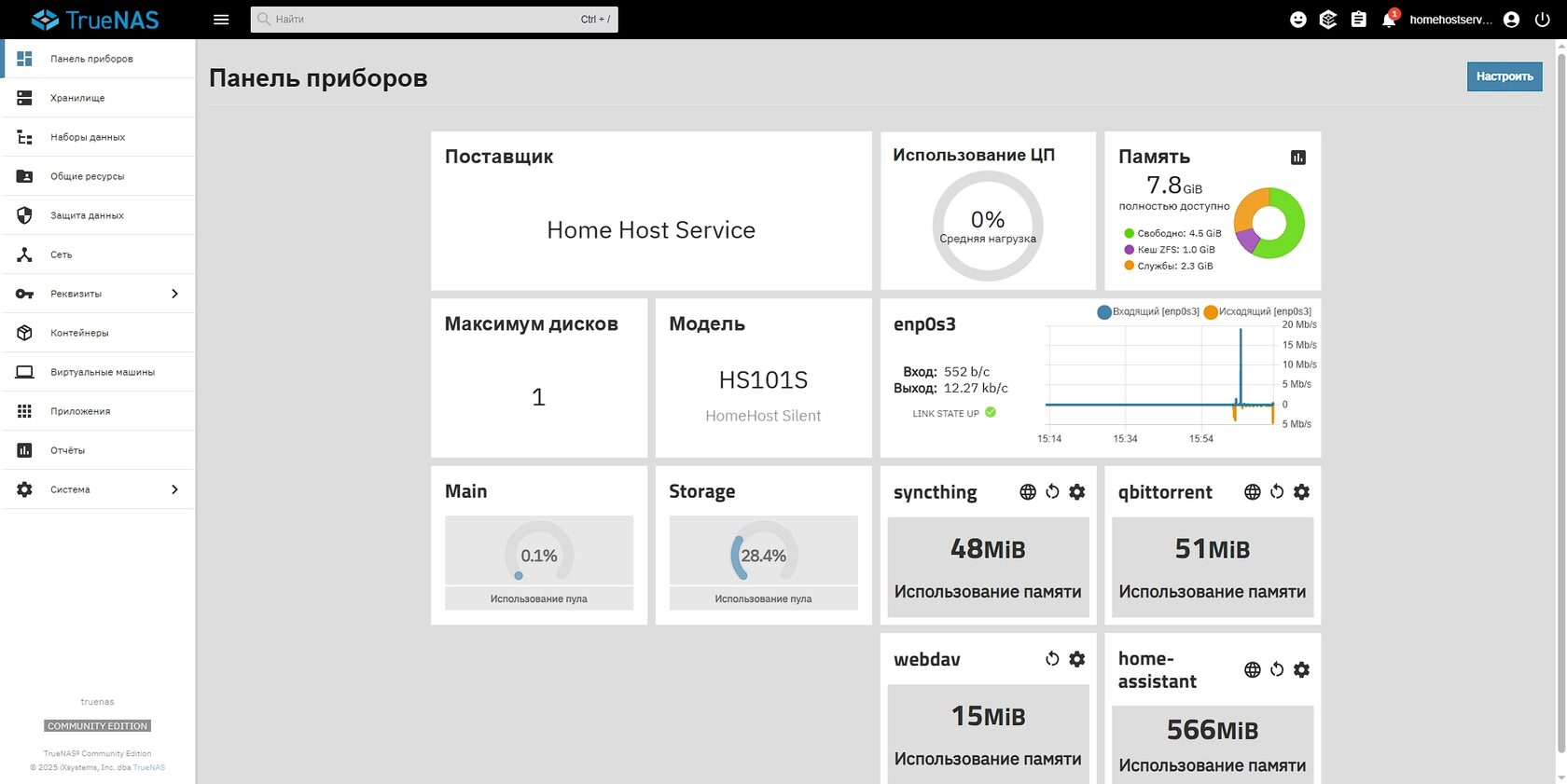
Task: Open the webdav settings gear
Action: [x=1077, y=659]
